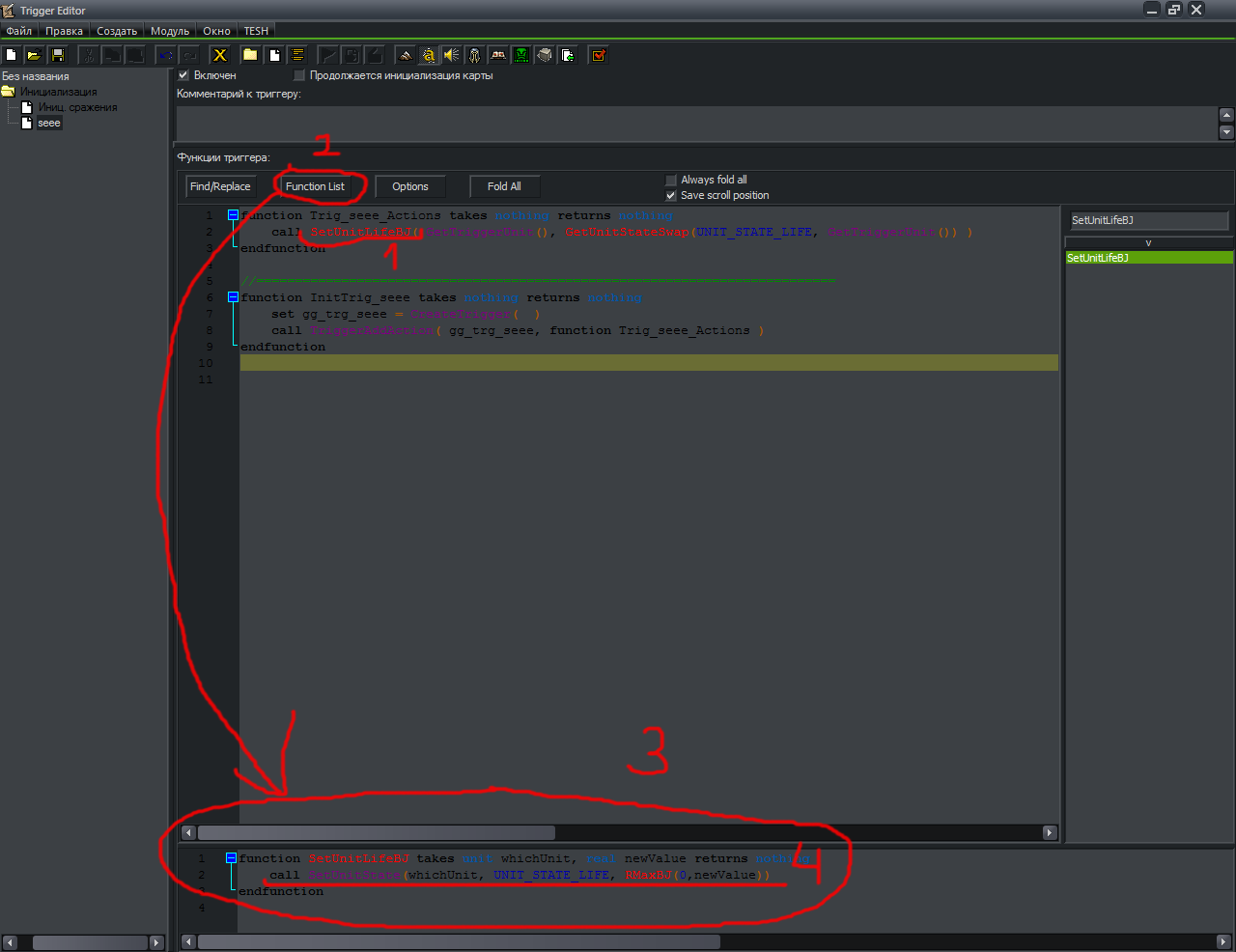Open the TESH menu

point(256,31)
